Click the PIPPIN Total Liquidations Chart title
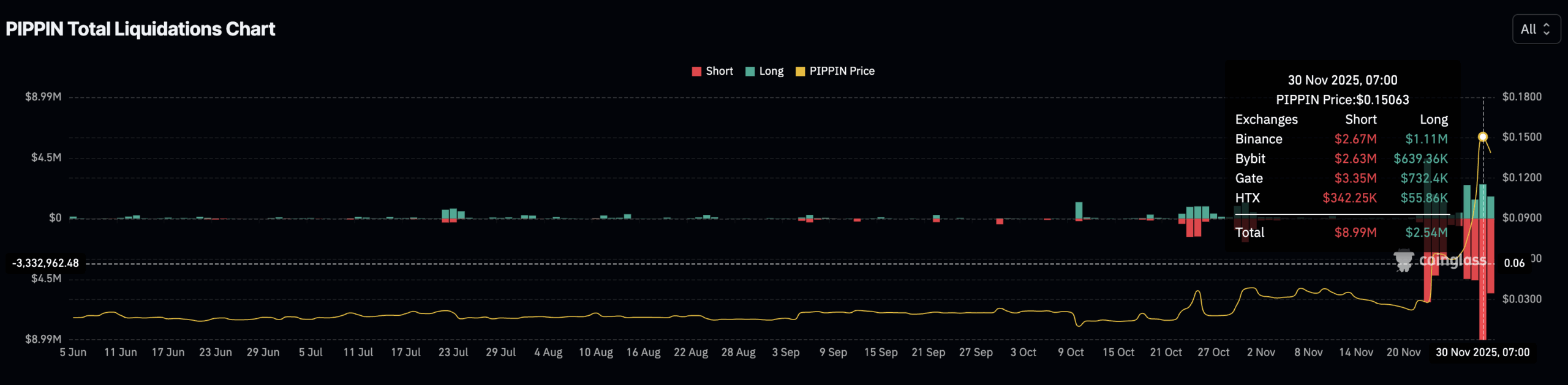This screenshot has width=1568, height=385. coord(140,29)
